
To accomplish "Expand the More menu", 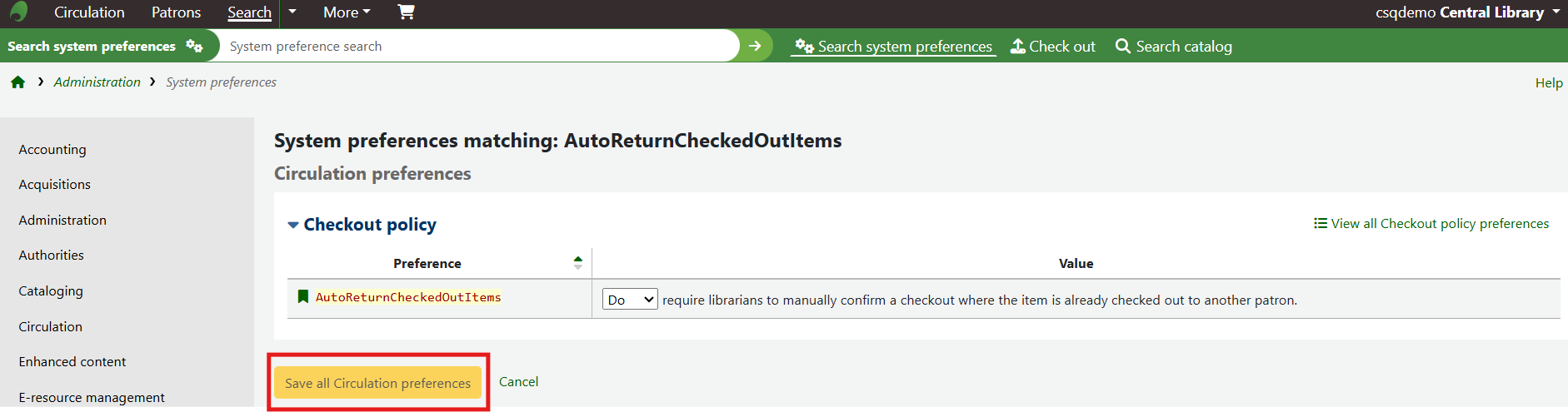I will click(x=347, y=12).
